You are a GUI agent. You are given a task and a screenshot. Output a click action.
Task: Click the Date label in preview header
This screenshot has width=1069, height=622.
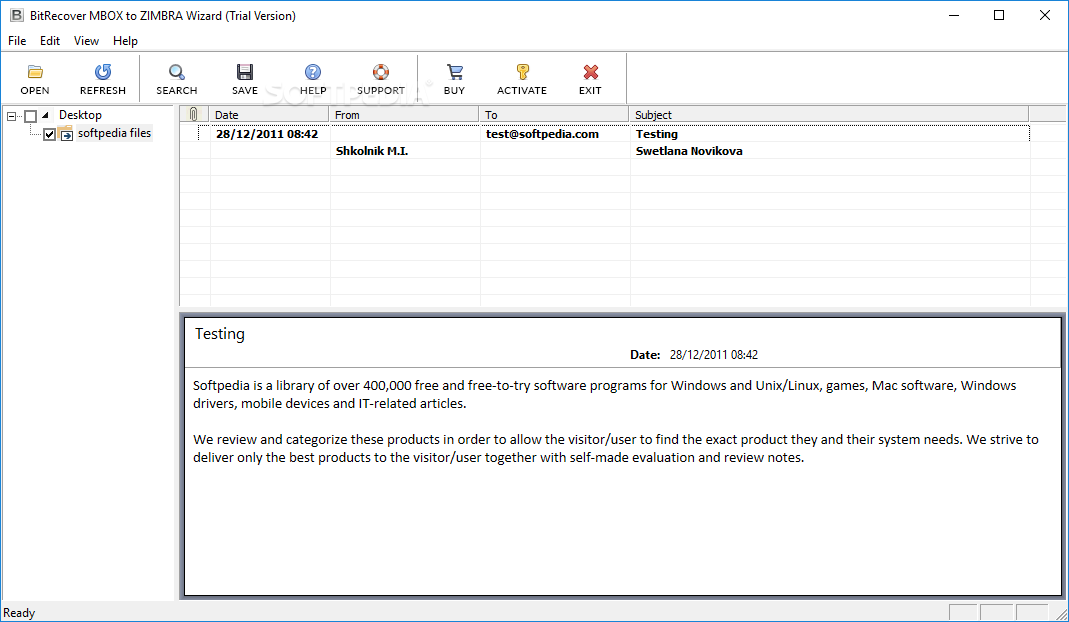pos(645,355)
